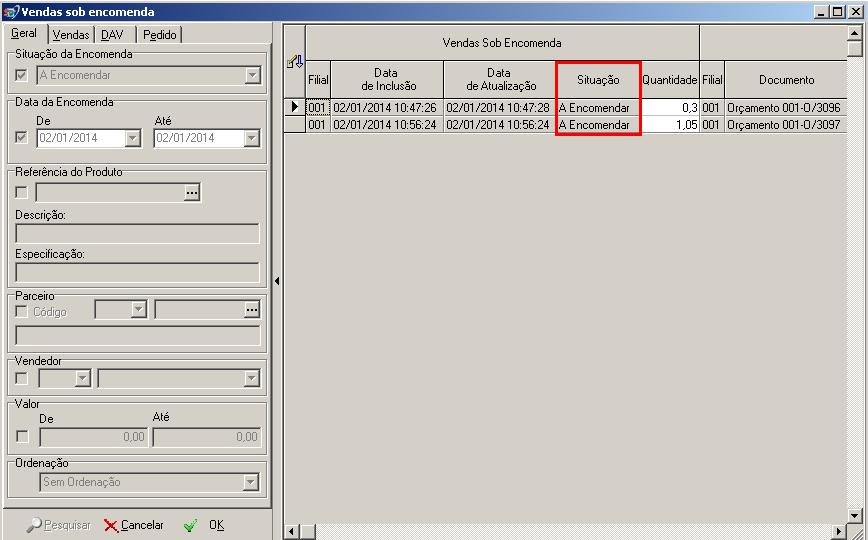Click the Quantidade column header
The image size is (868, 540).
[669, 80]
